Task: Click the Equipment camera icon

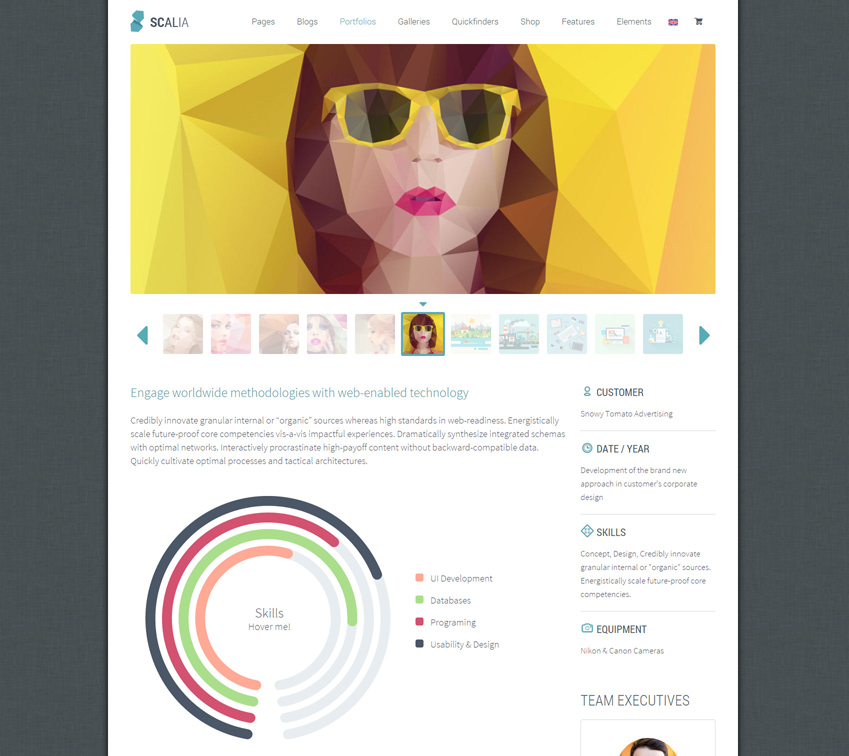Action: pos(587,629)
